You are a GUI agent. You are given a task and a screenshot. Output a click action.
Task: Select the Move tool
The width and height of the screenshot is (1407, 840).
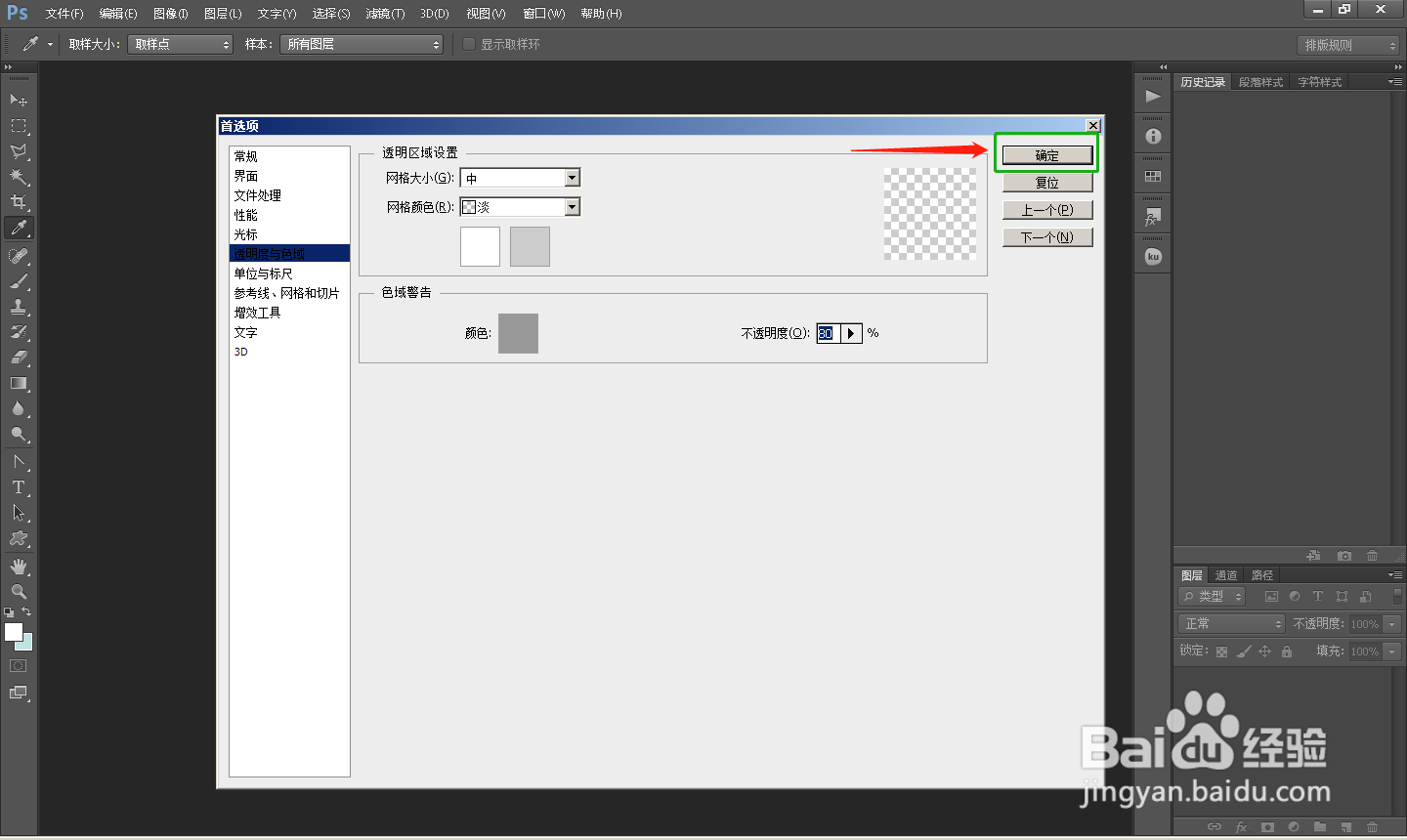[19, 101]
